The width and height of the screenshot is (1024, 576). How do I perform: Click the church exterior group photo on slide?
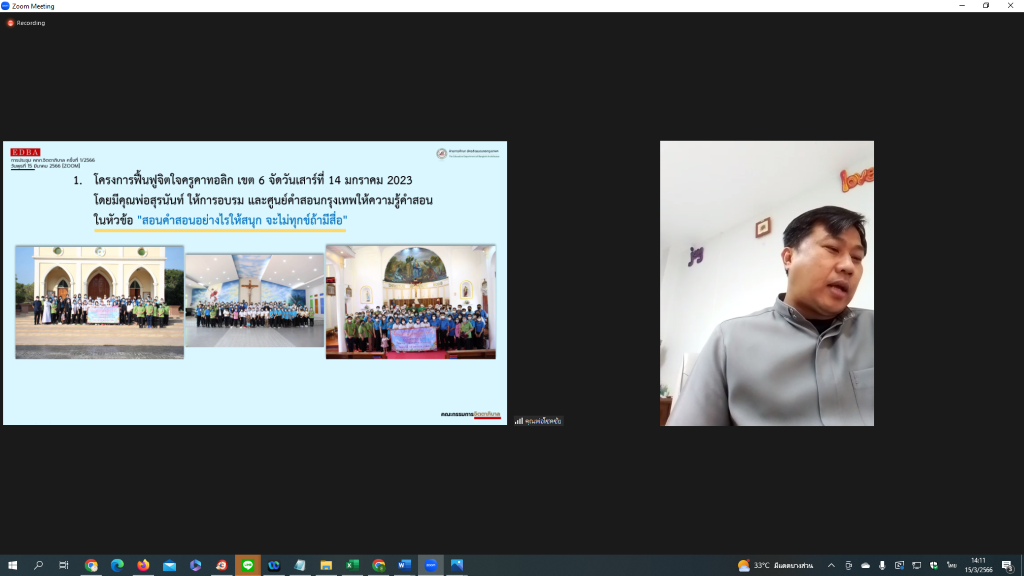(100, 302)
